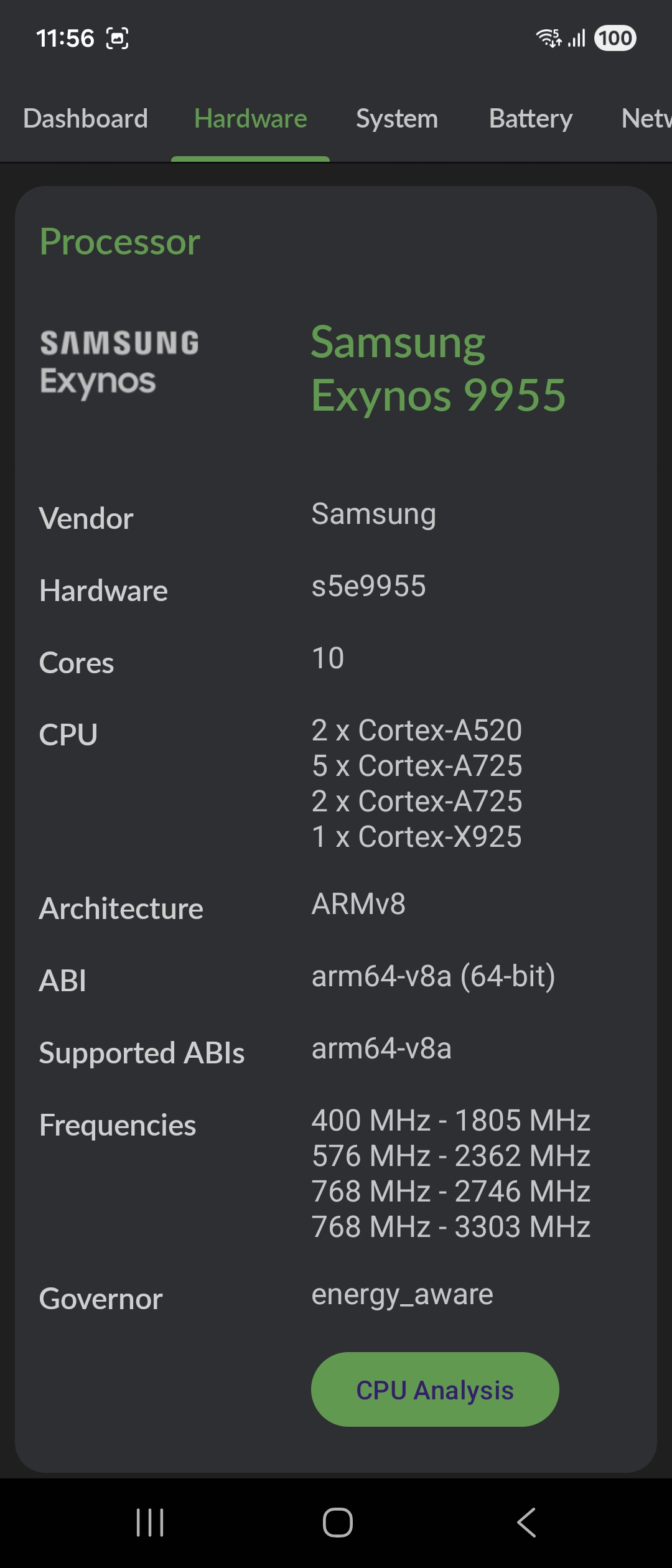Select the active Hardware tab

coord(251,118)
